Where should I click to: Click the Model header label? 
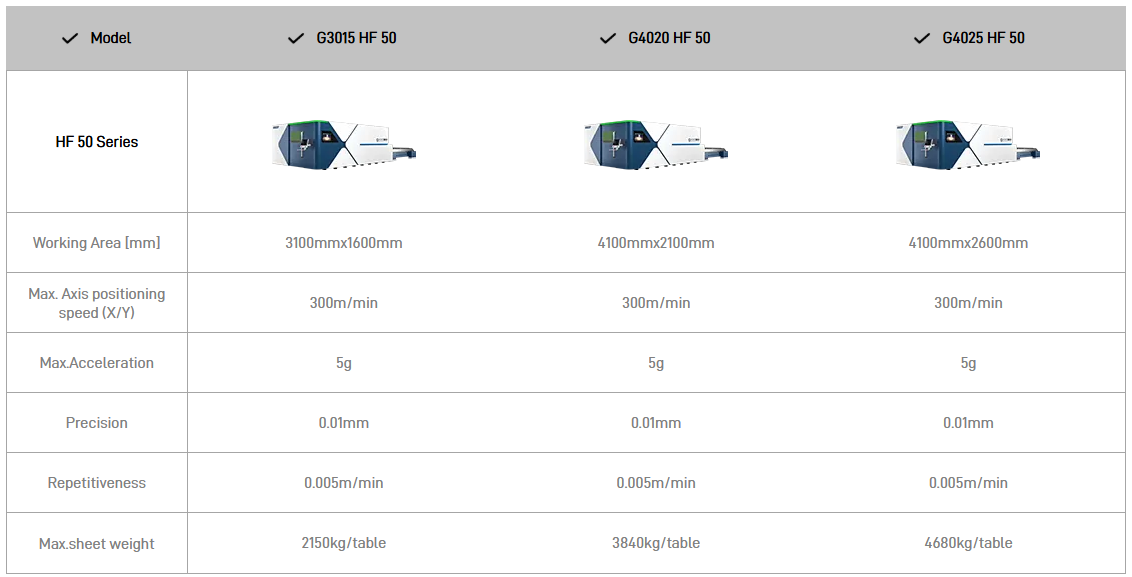(x=111, y=38)
